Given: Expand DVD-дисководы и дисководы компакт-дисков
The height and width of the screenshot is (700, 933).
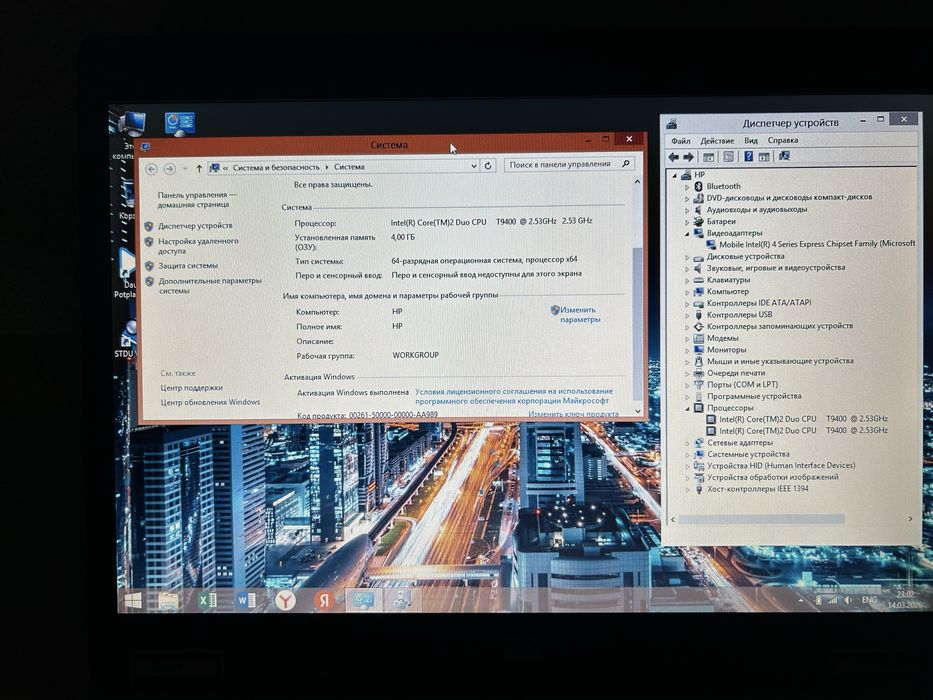Looking at the screenshot, I should pos(687,198).
